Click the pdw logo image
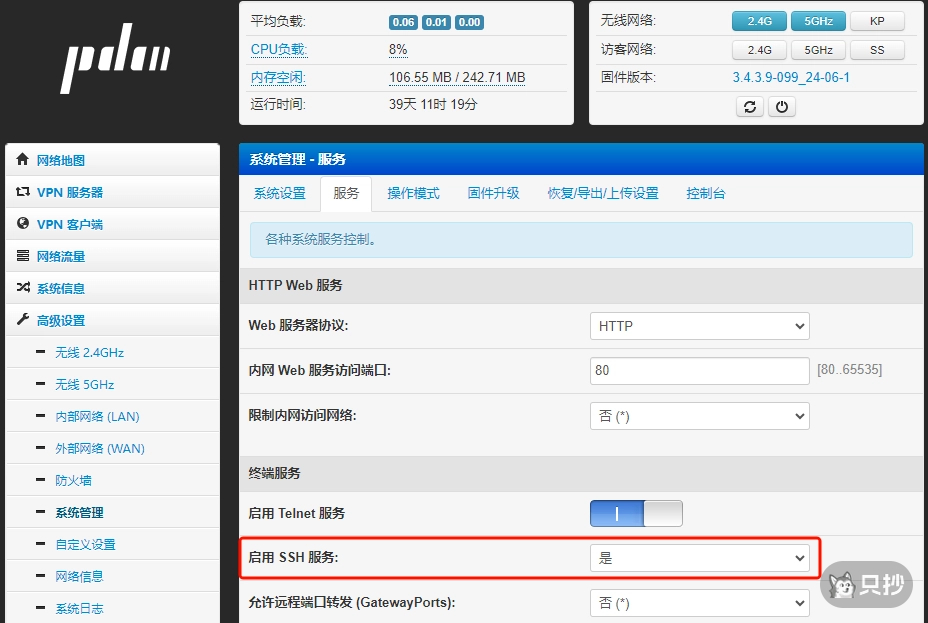The width and height of the screenshot is (928, 623). click(113, 57)
